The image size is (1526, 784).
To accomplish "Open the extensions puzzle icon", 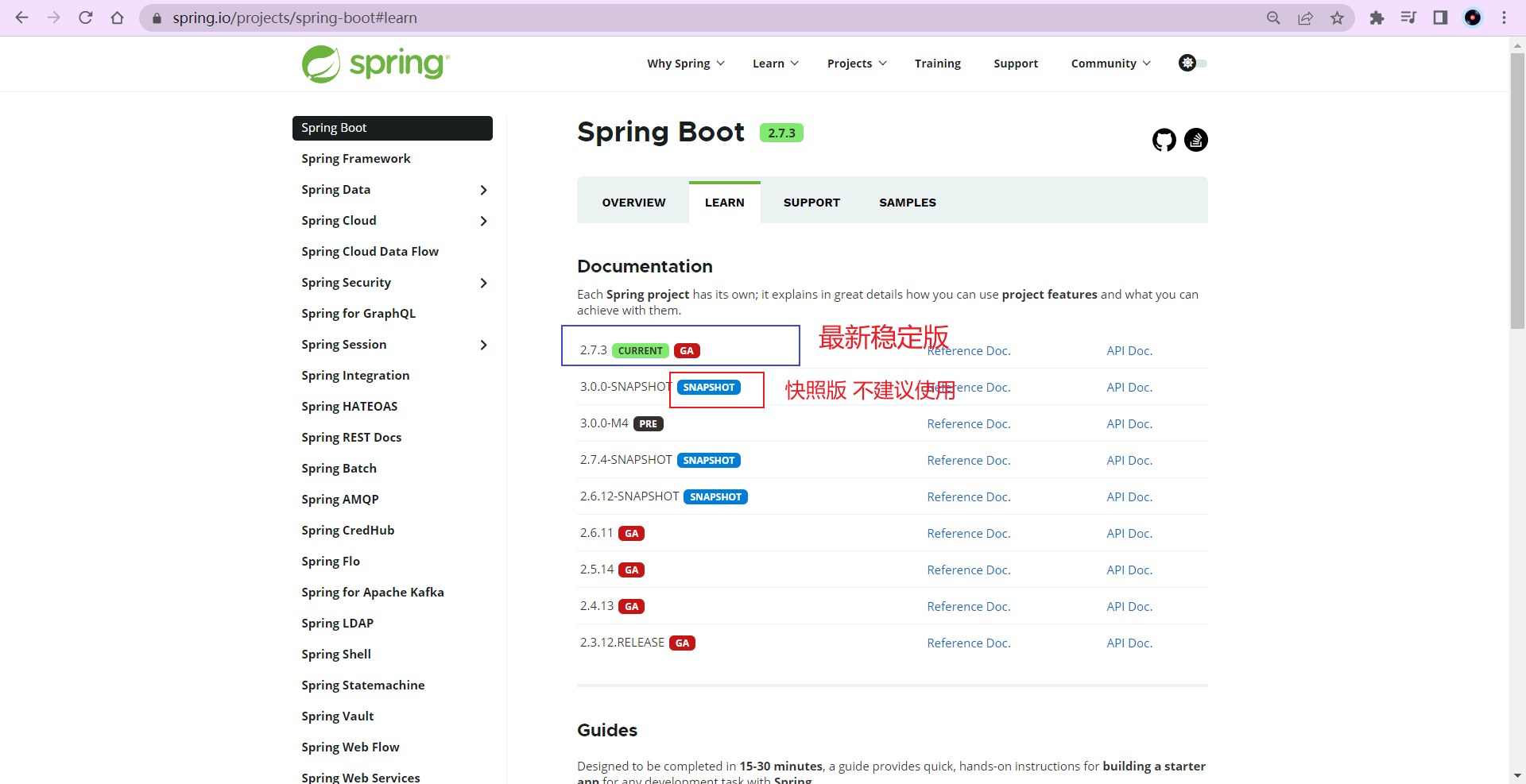I will (1377, 17).
